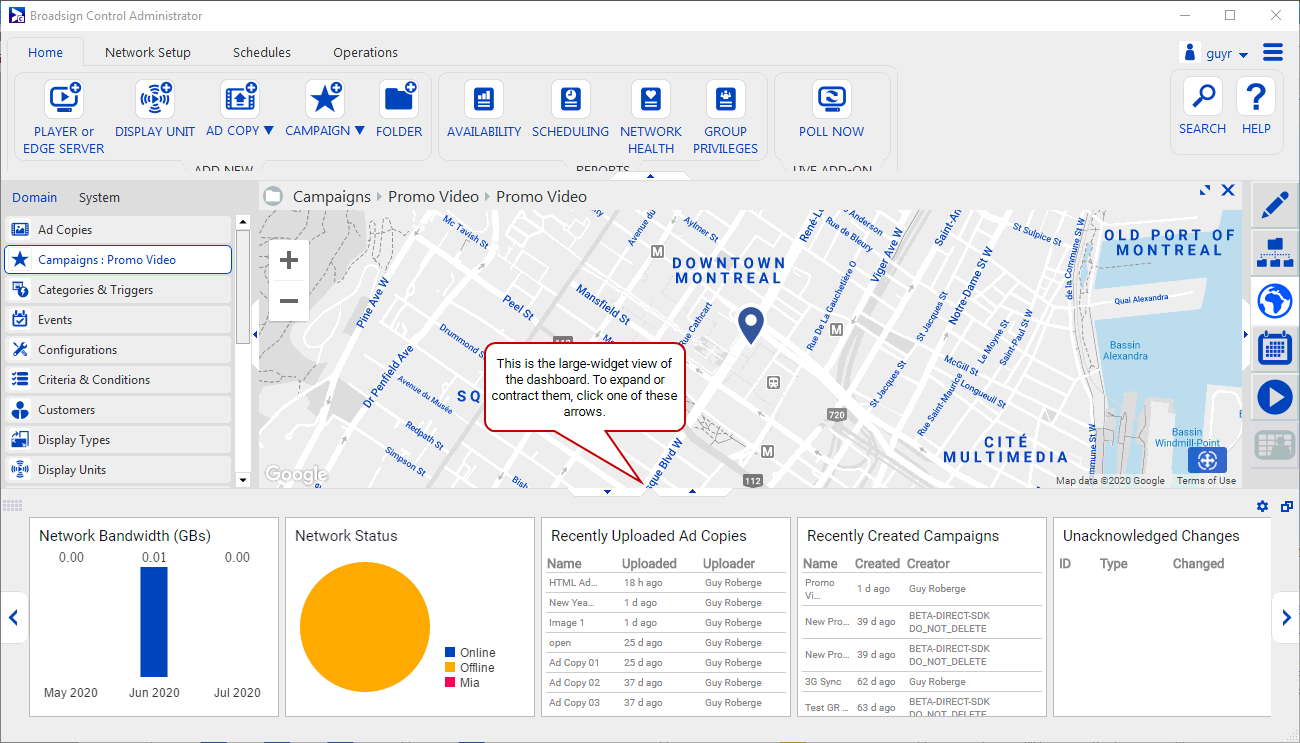This screenshot has height=743, width=1300.
Task: Click the Campaign star icon
Action: [x=325, y=99]
